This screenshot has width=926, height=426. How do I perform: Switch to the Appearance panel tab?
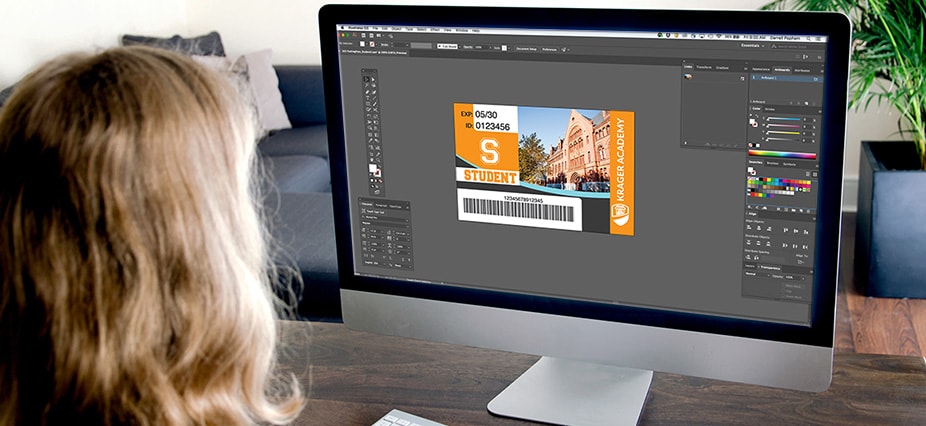761,70
